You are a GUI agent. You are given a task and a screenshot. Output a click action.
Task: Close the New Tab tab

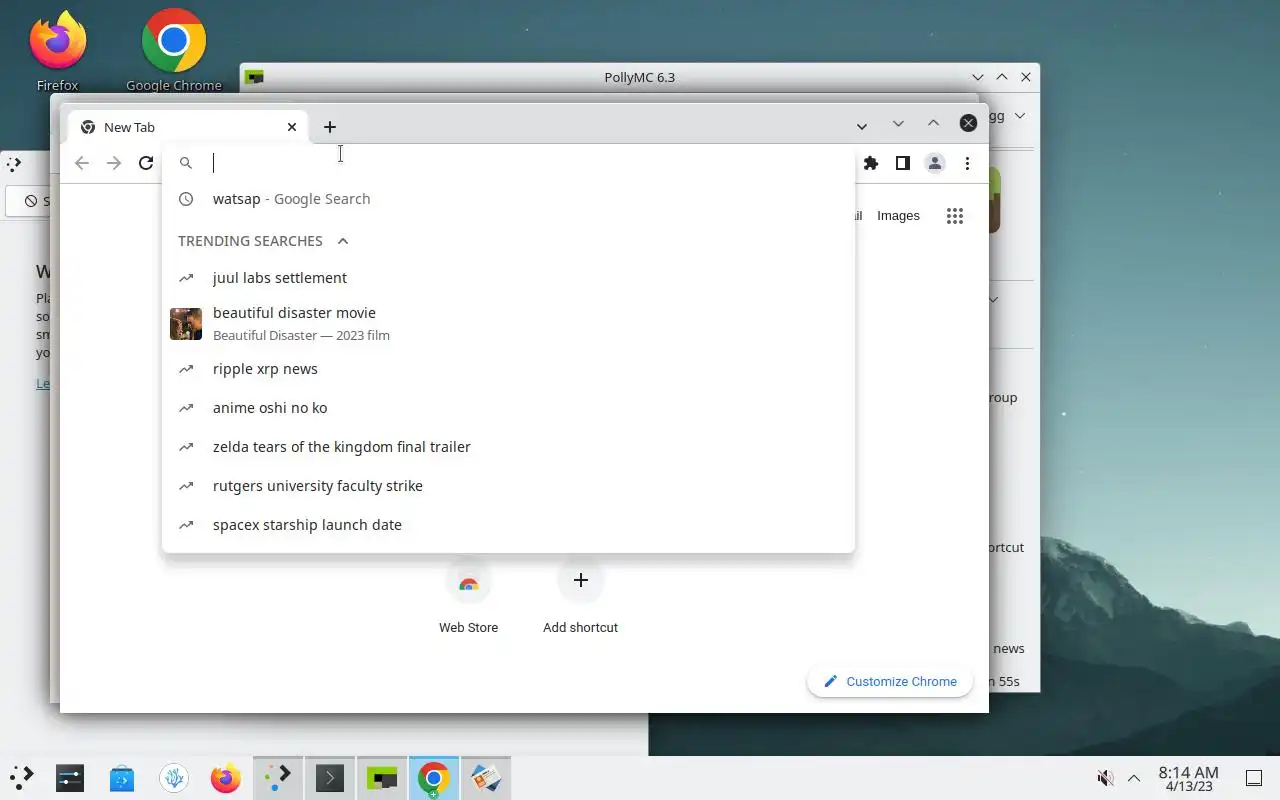pos(292,127)
